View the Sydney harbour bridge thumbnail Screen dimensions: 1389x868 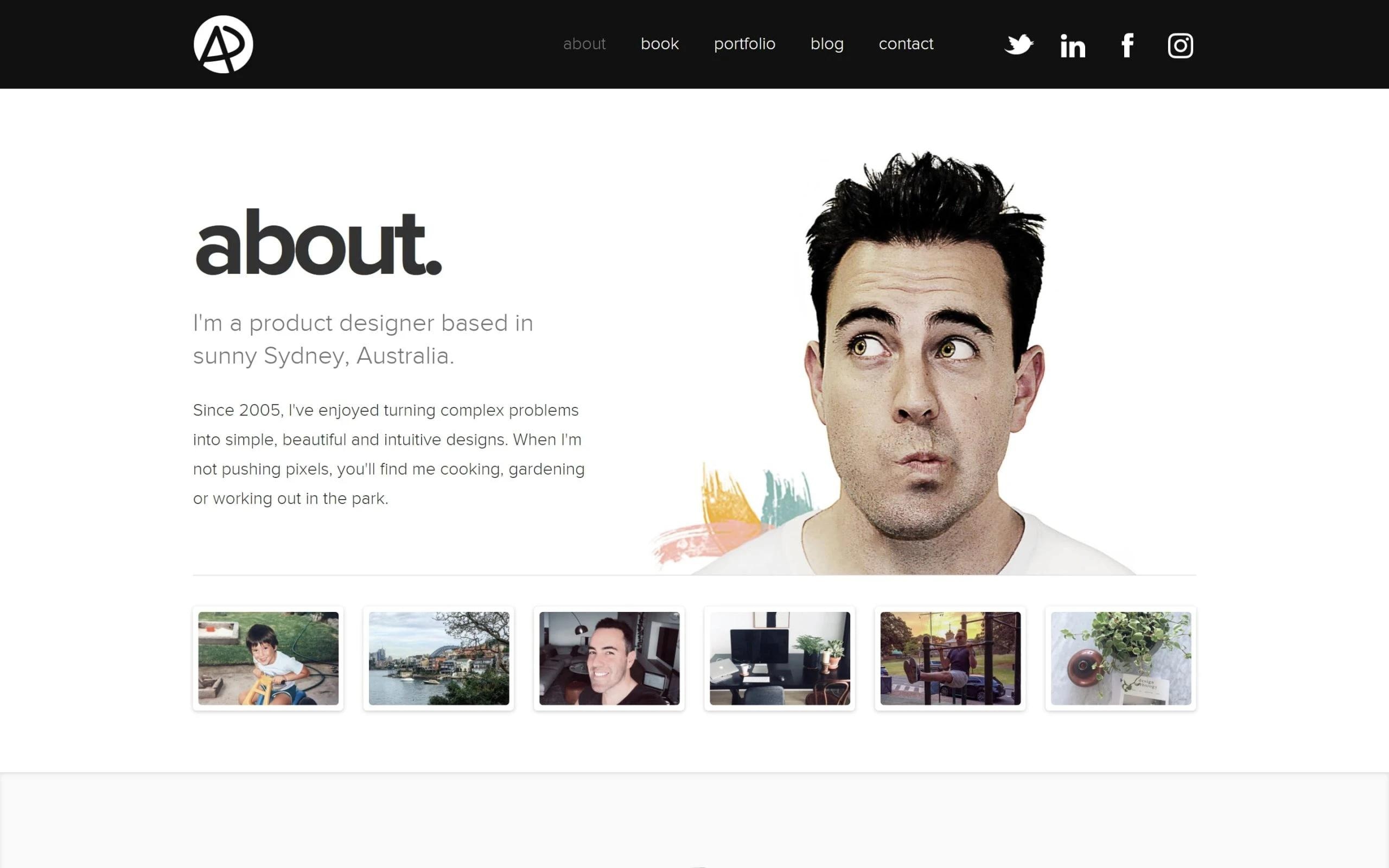(x=438, y=658)
